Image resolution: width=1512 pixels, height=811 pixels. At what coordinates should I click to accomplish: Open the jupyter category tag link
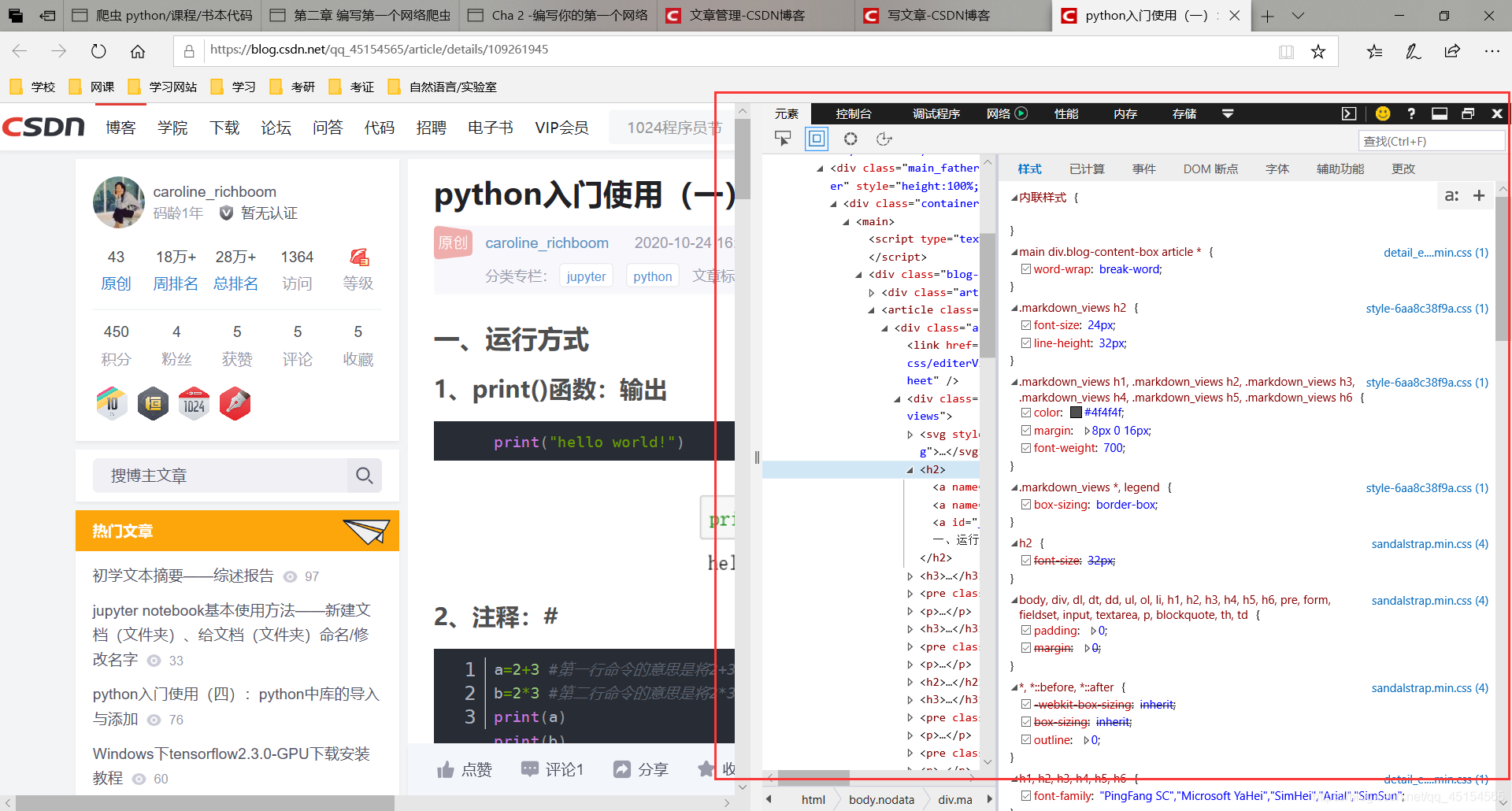(586, 276)
